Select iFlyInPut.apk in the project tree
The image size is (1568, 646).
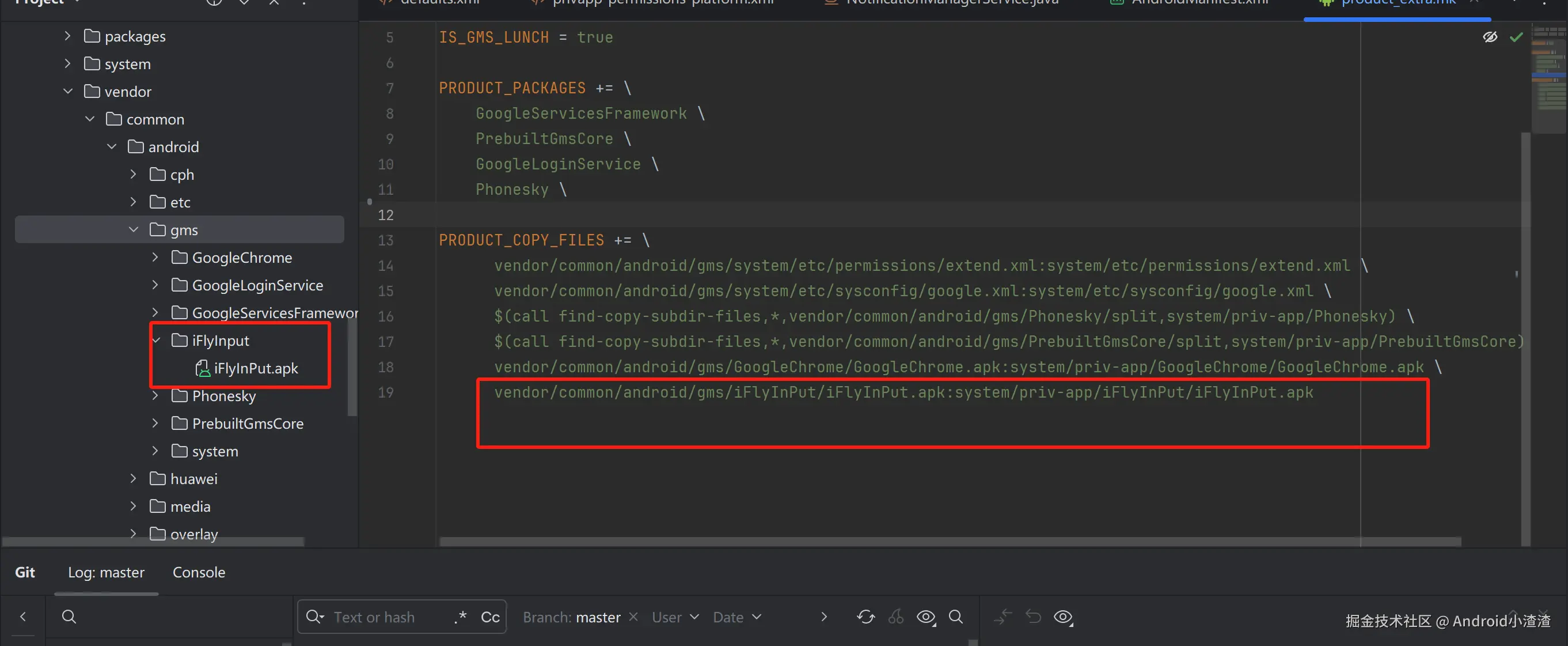(x=256, y=368)
